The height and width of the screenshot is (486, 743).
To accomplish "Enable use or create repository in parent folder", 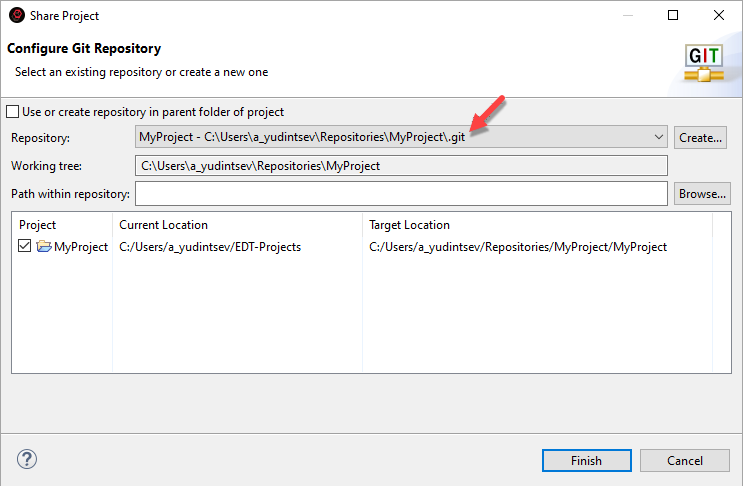I will click(x=13, y=112).
